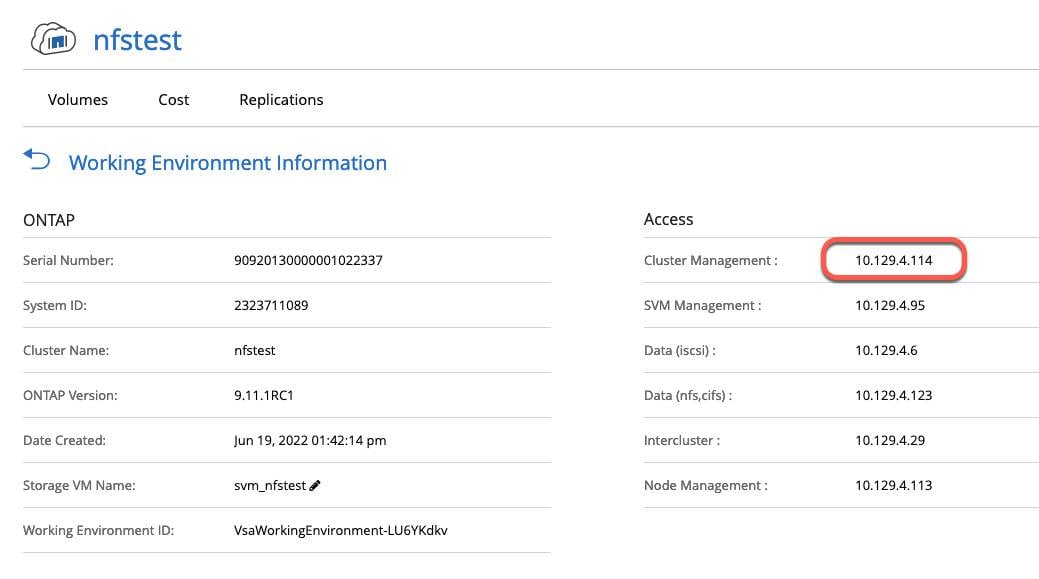Viewport: 1039px width, 579px height.
Task: Click the Serial Number value 90920130000001022337
Action: point(308,261)
